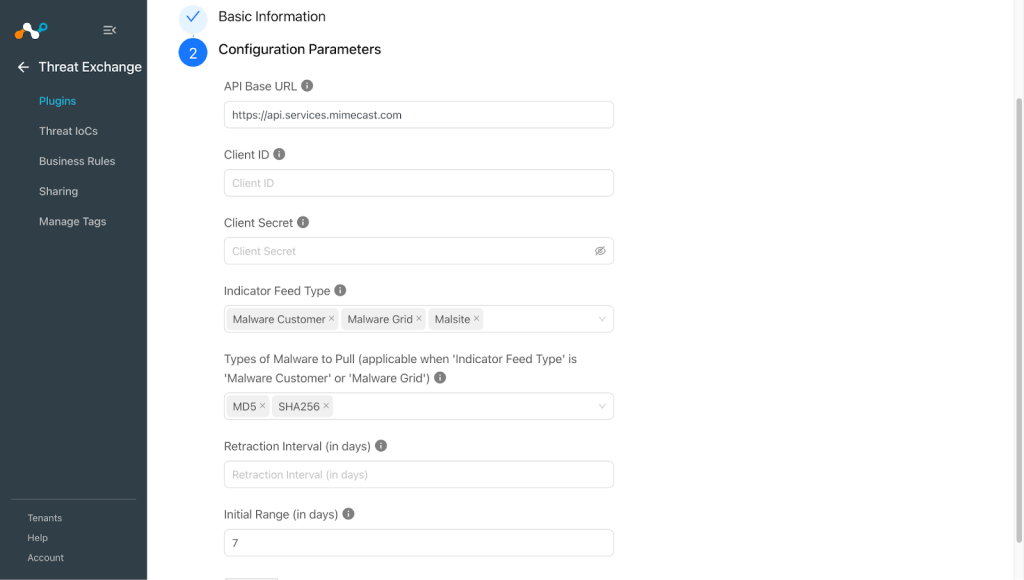This screenshot has height=580, width=1024.
Task: Show info tooltip for API Base URL
Action: (307, 86)
